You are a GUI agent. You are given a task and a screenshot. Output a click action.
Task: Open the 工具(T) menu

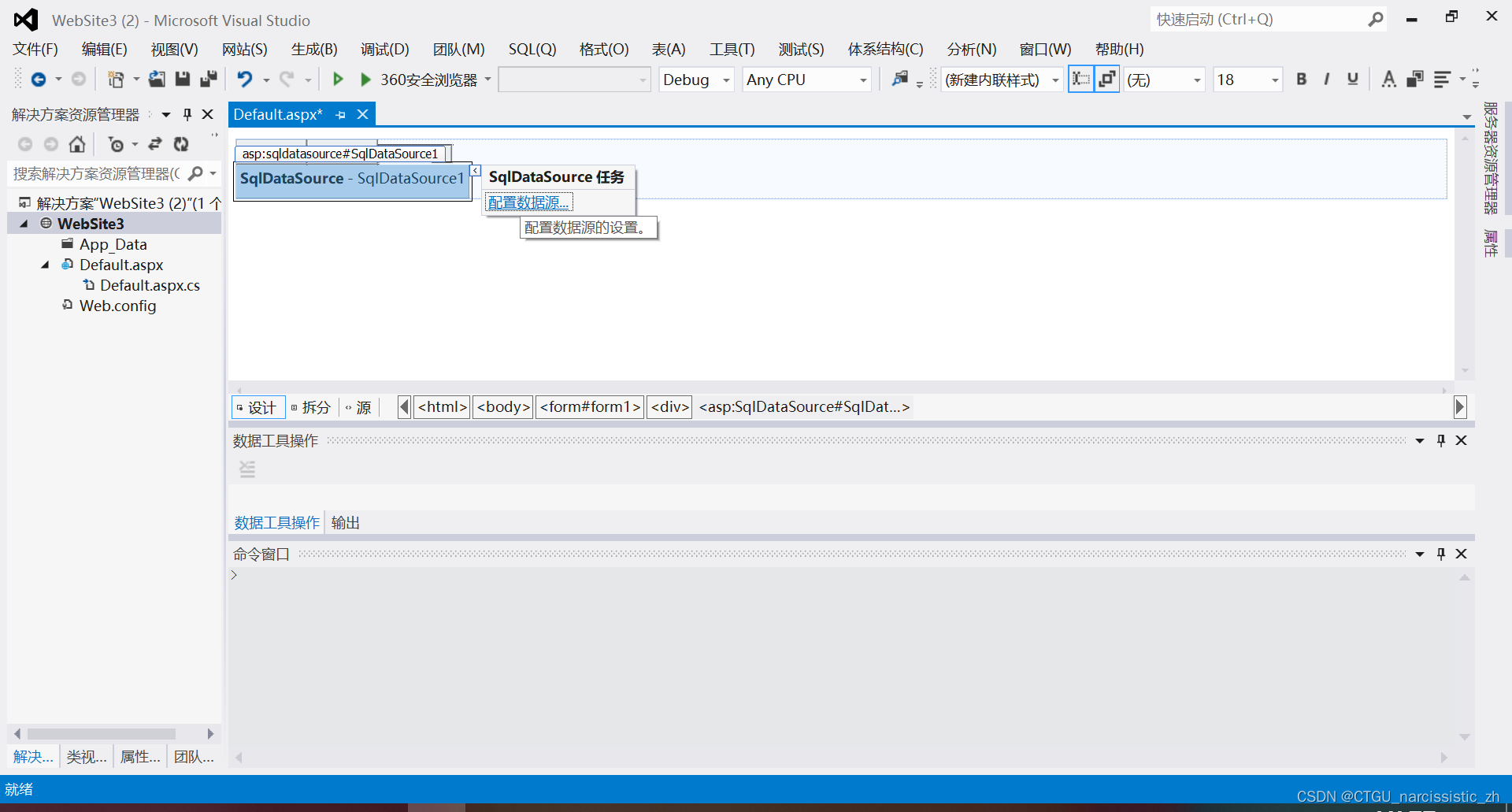point(732,49)
